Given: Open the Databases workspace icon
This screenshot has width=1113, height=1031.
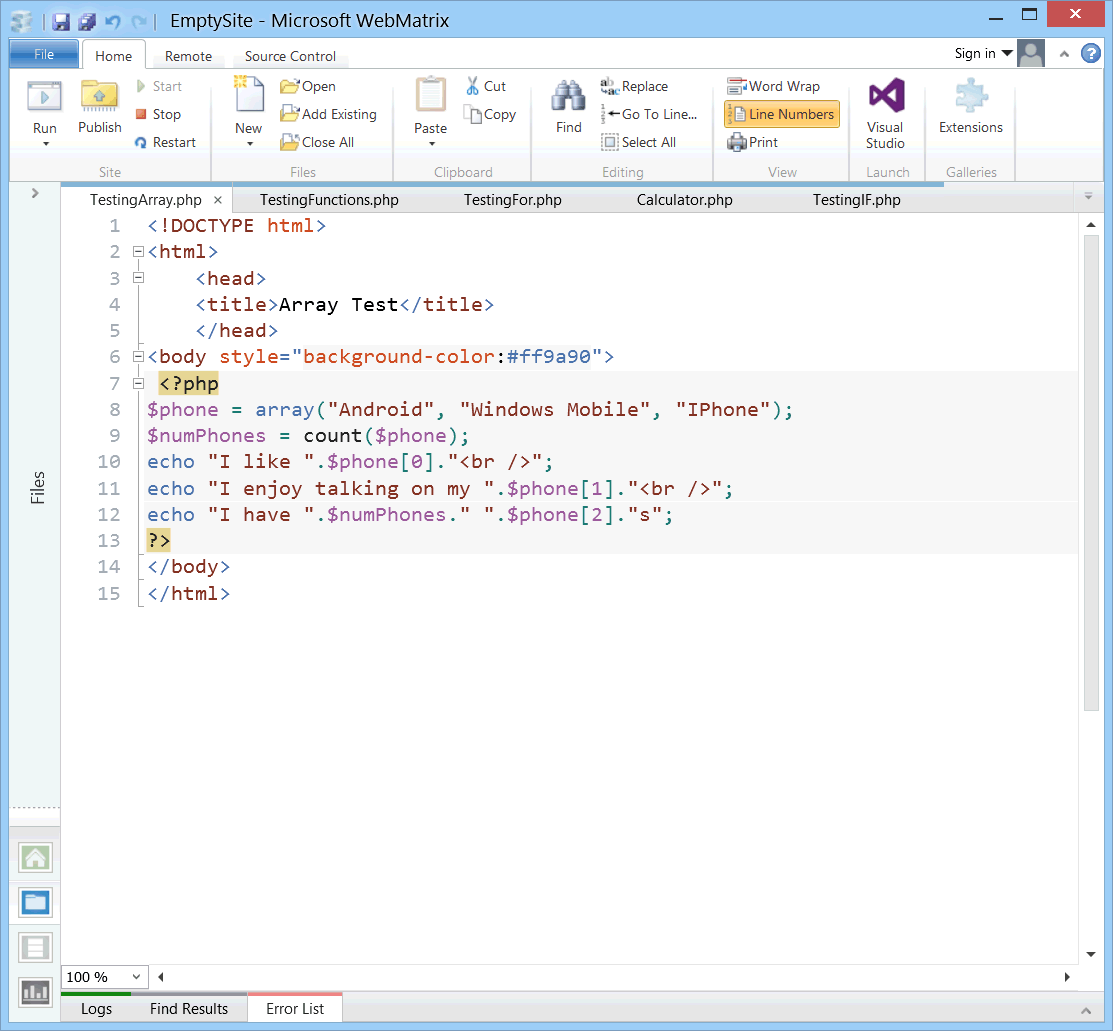Looking at the screenshot, I should tap(35, 947).
